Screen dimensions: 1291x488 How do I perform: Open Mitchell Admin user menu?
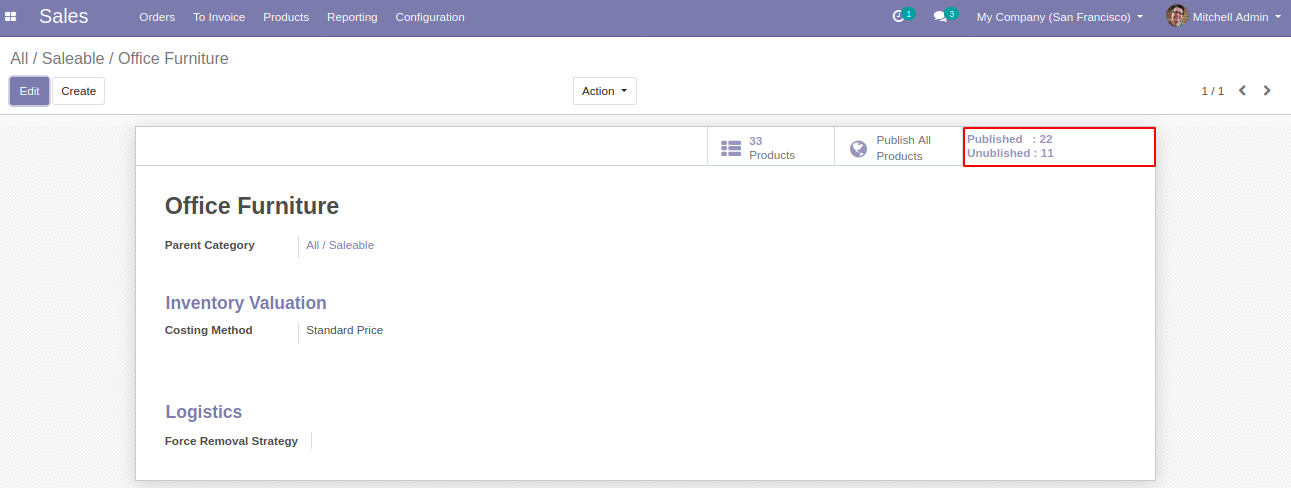pos(1223,17)
